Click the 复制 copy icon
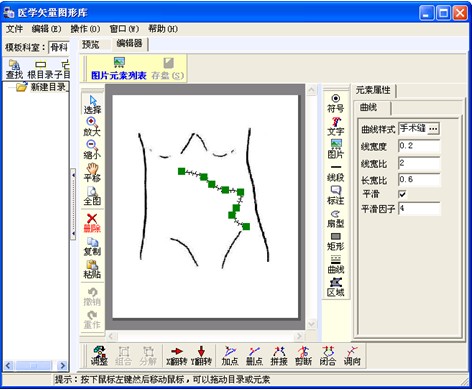472x390 pixels. [92, 247]
